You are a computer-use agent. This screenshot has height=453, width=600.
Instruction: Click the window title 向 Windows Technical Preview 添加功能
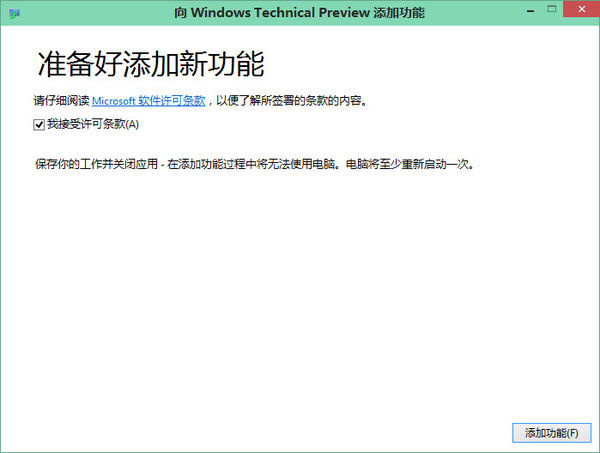point(300,13)
